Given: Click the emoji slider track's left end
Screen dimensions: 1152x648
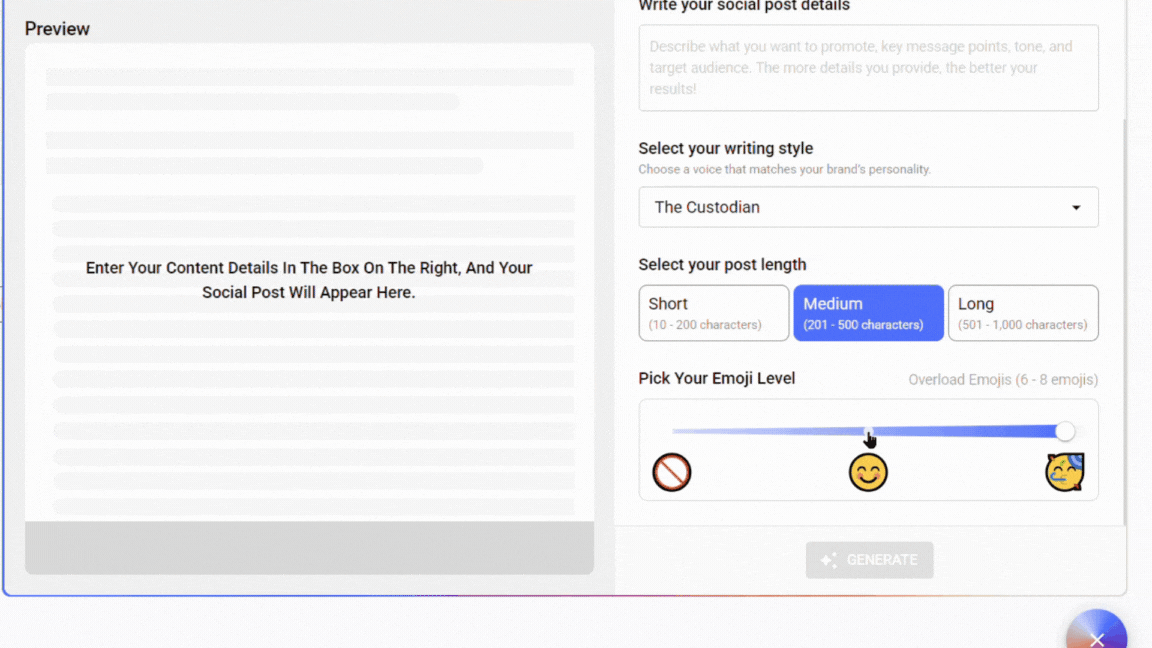Looking at the screenshot, I should coord(676,431).
